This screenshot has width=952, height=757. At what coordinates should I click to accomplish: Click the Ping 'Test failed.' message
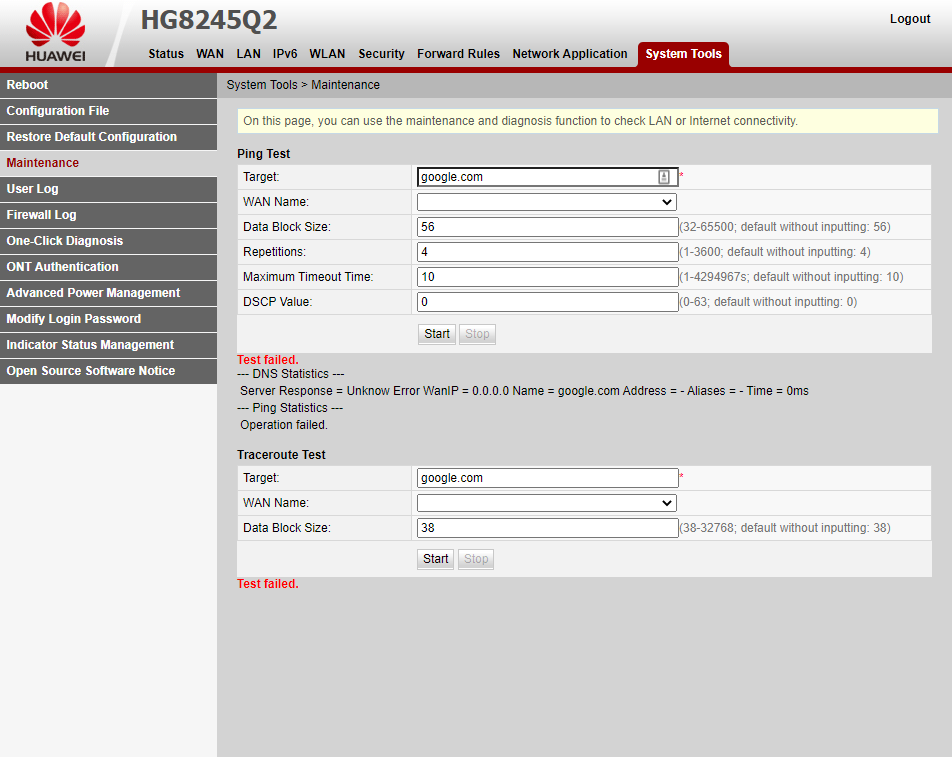(x=268, y=359)
